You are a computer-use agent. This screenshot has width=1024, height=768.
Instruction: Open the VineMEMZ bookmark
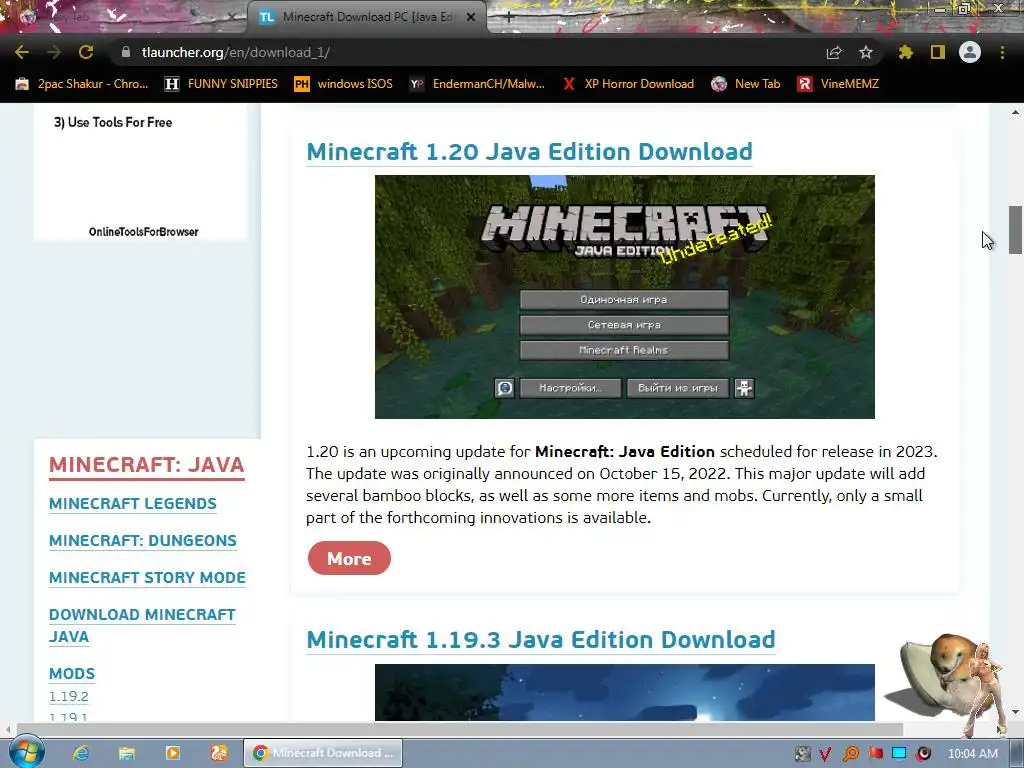click(x=838, y=84)
